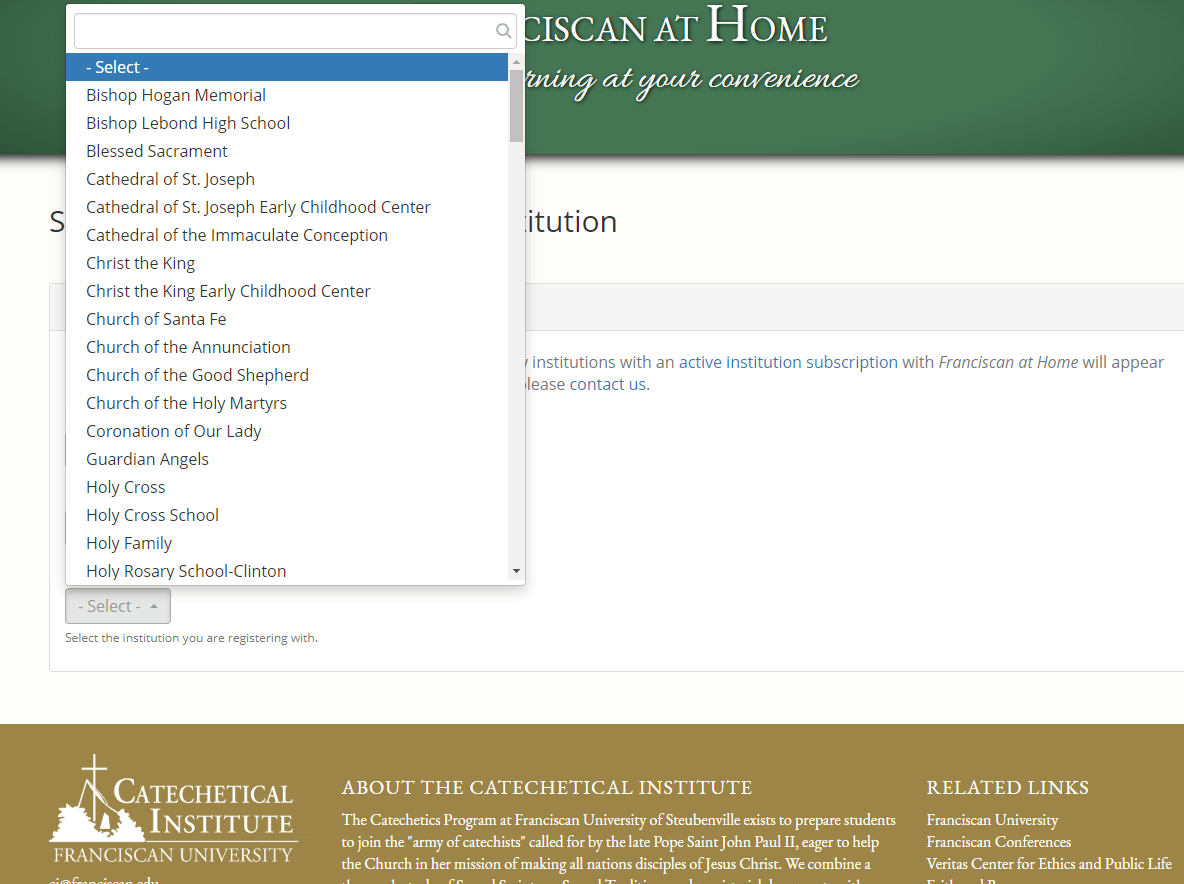Viewport: 1184px width, 884px height.
Task: Pick Cathedral of the Immaculate Conception
Action: (287, 235)
